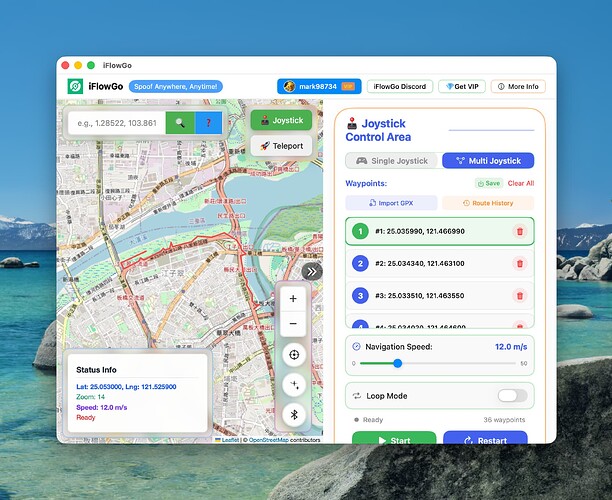
Task: Click the numbered circle 3 badge
Action: pos(360,295)
